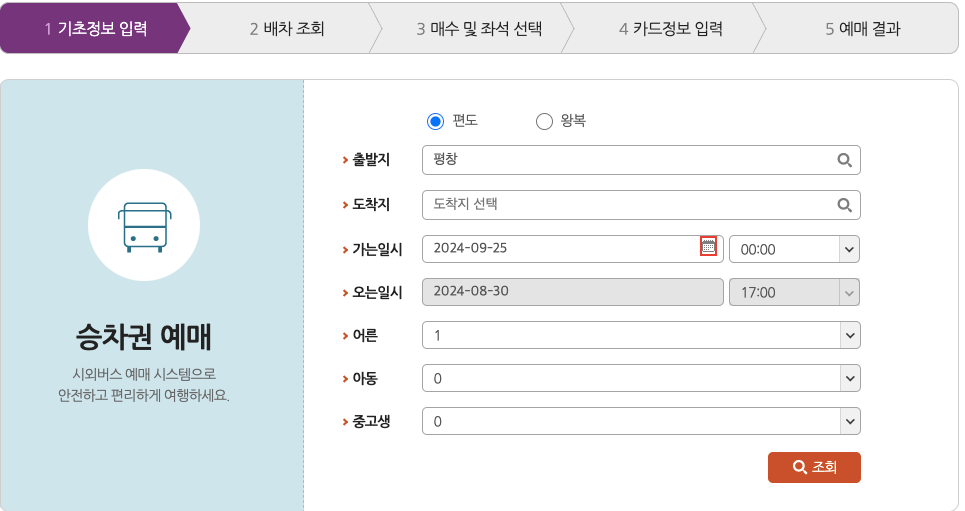This screenshot has height=511, width=965.
Task: Click the 오는일시 label
Action: pyautogui.click(x=377, y=292)
